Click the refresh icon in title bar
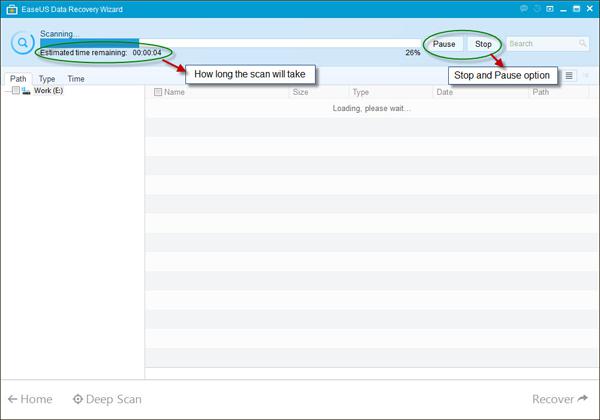This screenshot has width=600, height=420. [539, 8]
